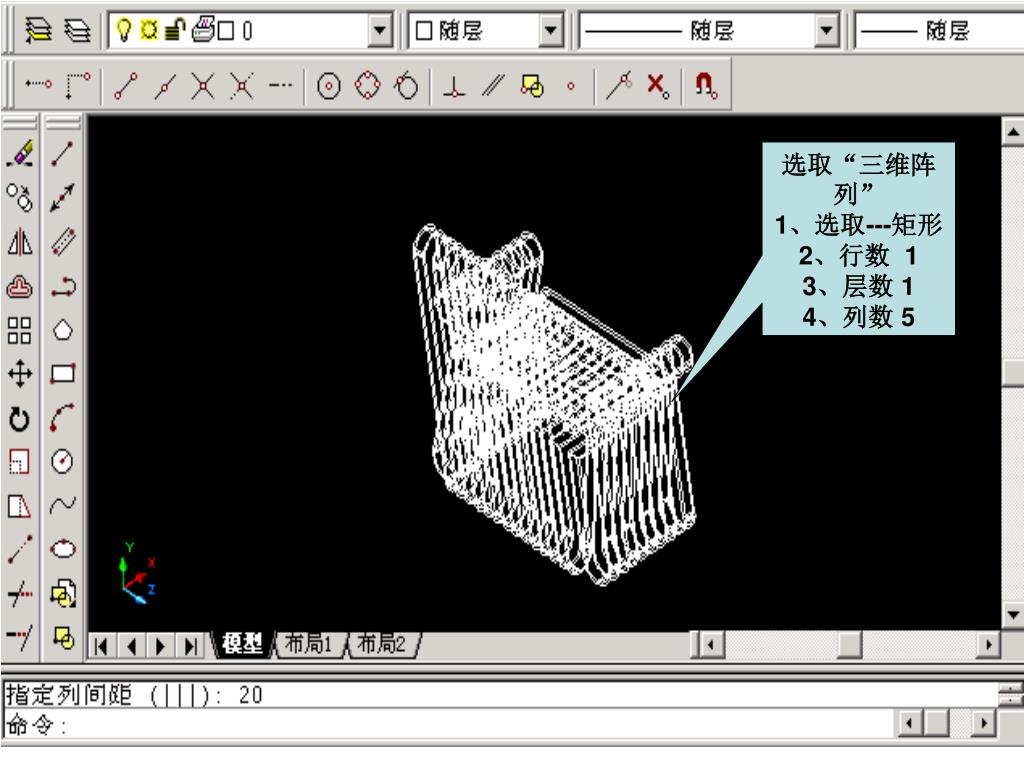The height and width of the screenshot is (768, 1024).
Task: Select the Array tool
Action: click(20, 330)
